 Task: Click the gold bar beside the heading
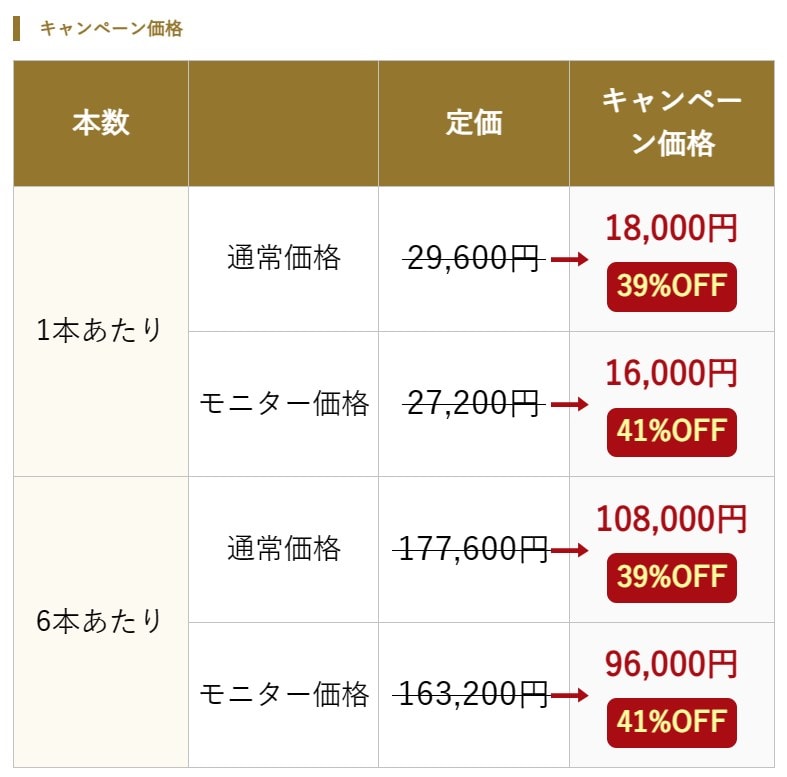pyautogui.click(x=17, y=29)
